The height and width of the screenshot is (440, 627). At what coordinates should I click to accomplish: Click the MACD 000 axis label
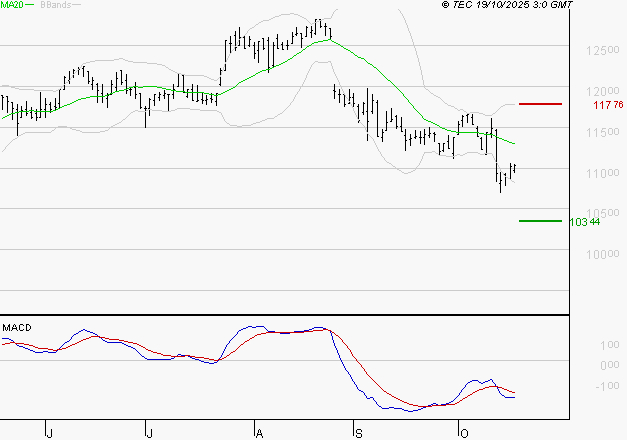610,365
